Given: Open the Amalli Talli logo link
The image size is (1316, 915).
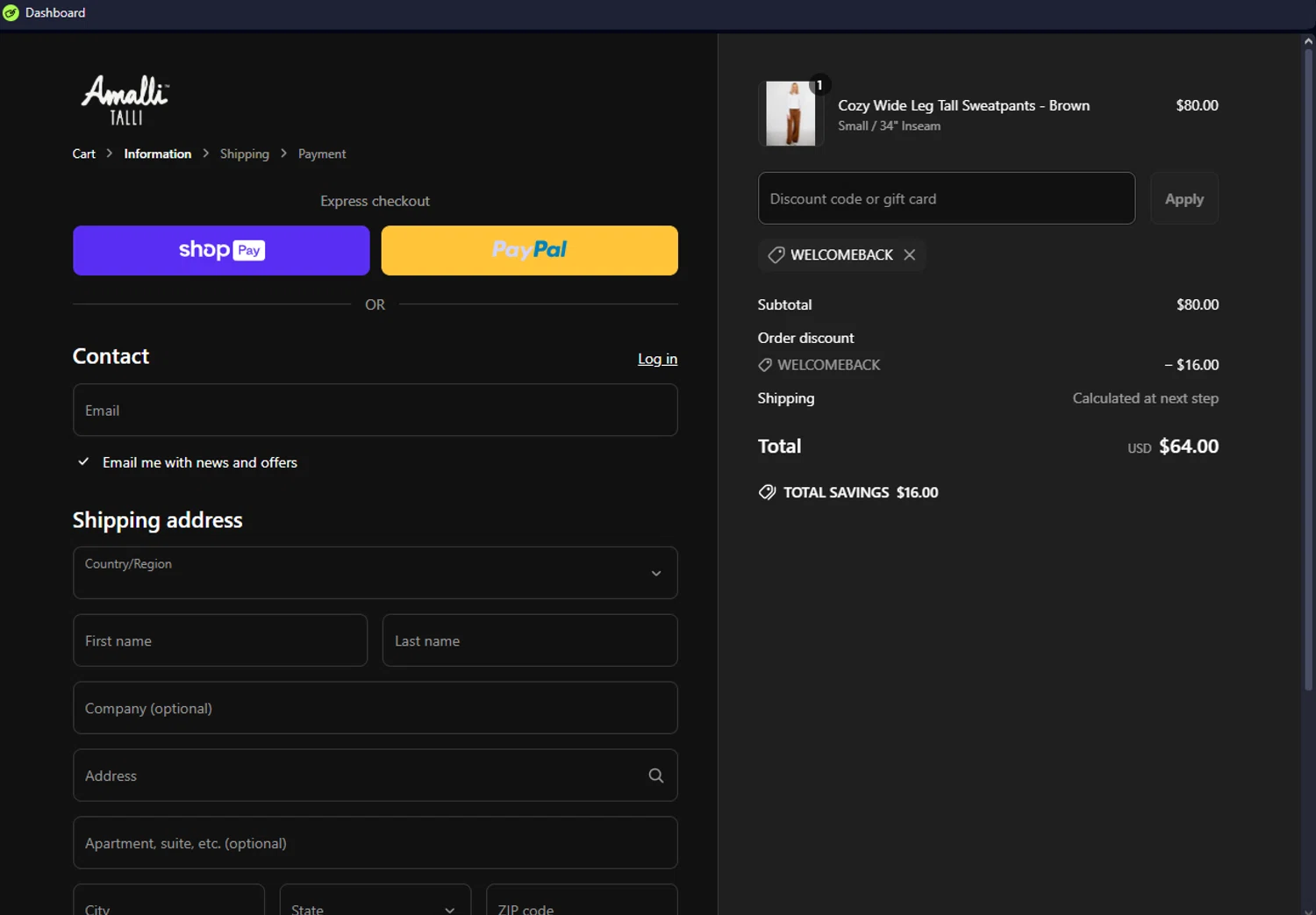Looking at the screenshot, I should click(x=125, y=101).
